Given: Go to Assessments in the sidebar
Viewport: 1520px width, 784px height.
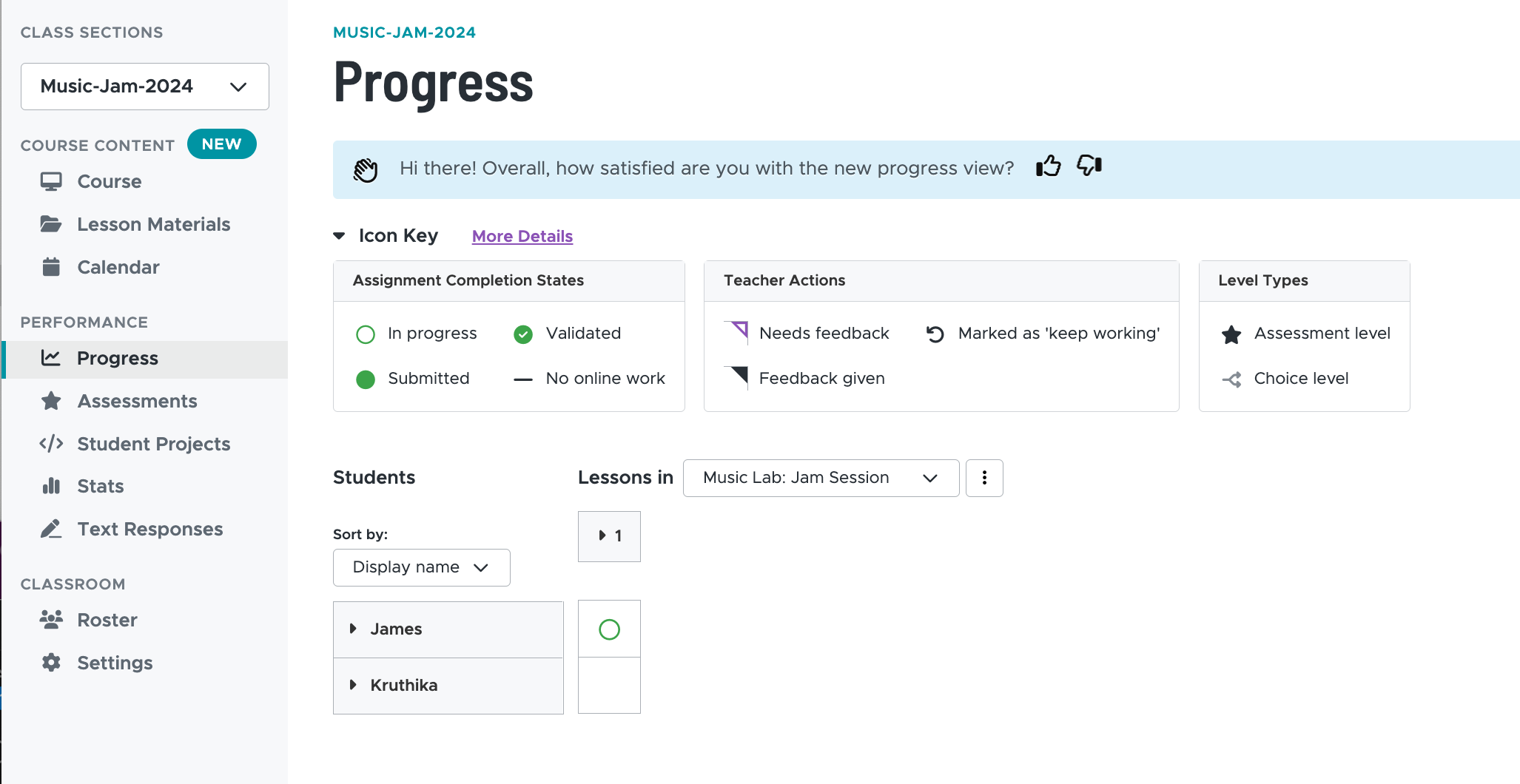Looking at the screenshot, I should tap(137, 401).
